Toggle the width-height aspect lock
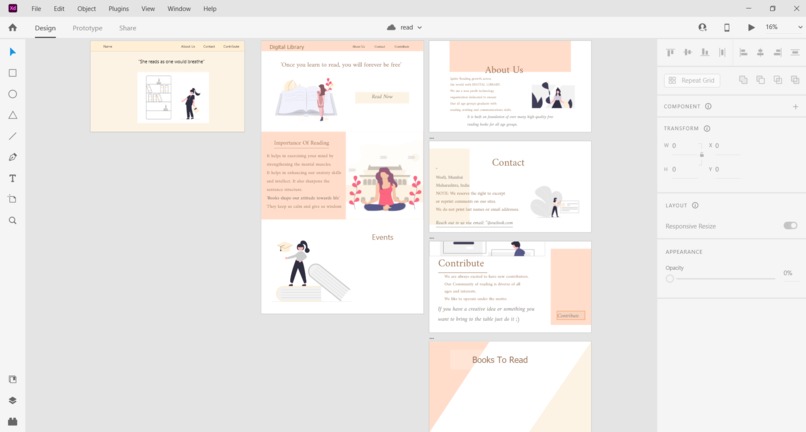Image resolution: width=806 pixels, height=432 pixels. click(x=702, y=154)
